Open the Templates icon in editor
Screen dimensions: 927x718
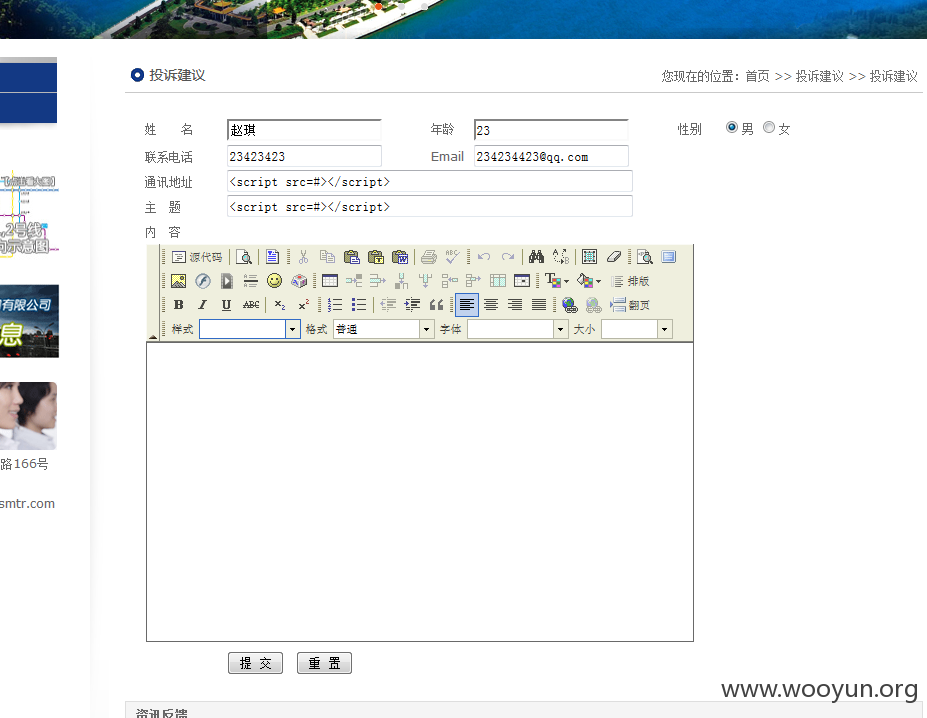click(x=272, y=257)
